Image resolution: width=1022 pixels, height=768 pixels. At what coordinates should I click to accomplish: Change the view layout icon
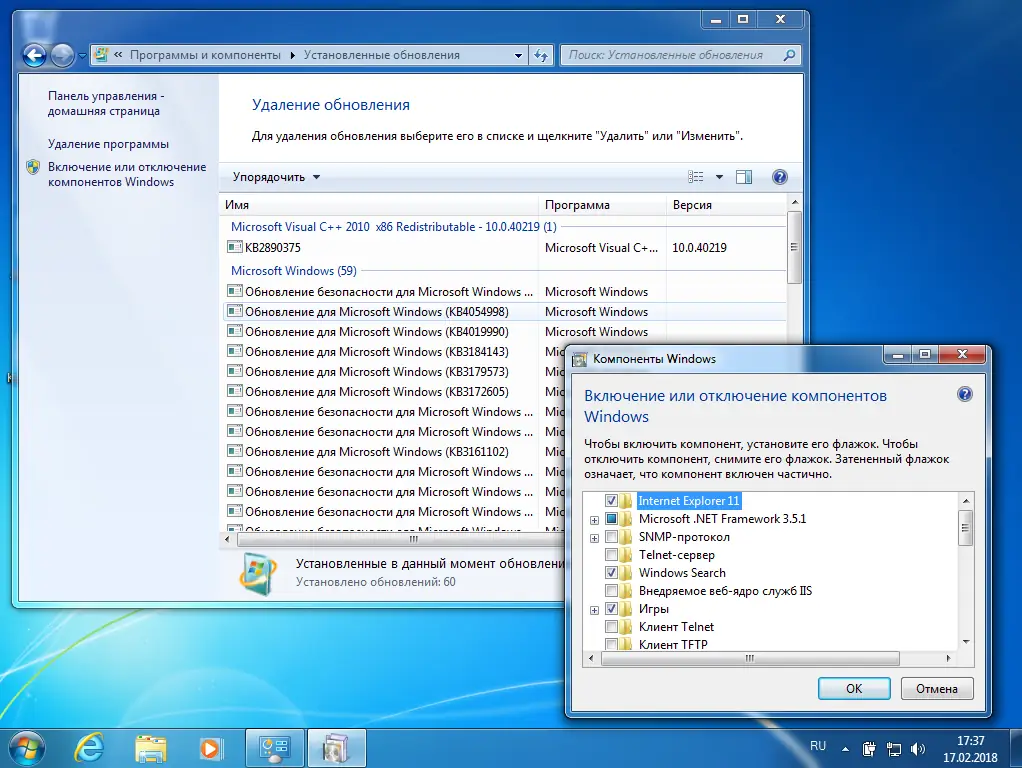695,177
